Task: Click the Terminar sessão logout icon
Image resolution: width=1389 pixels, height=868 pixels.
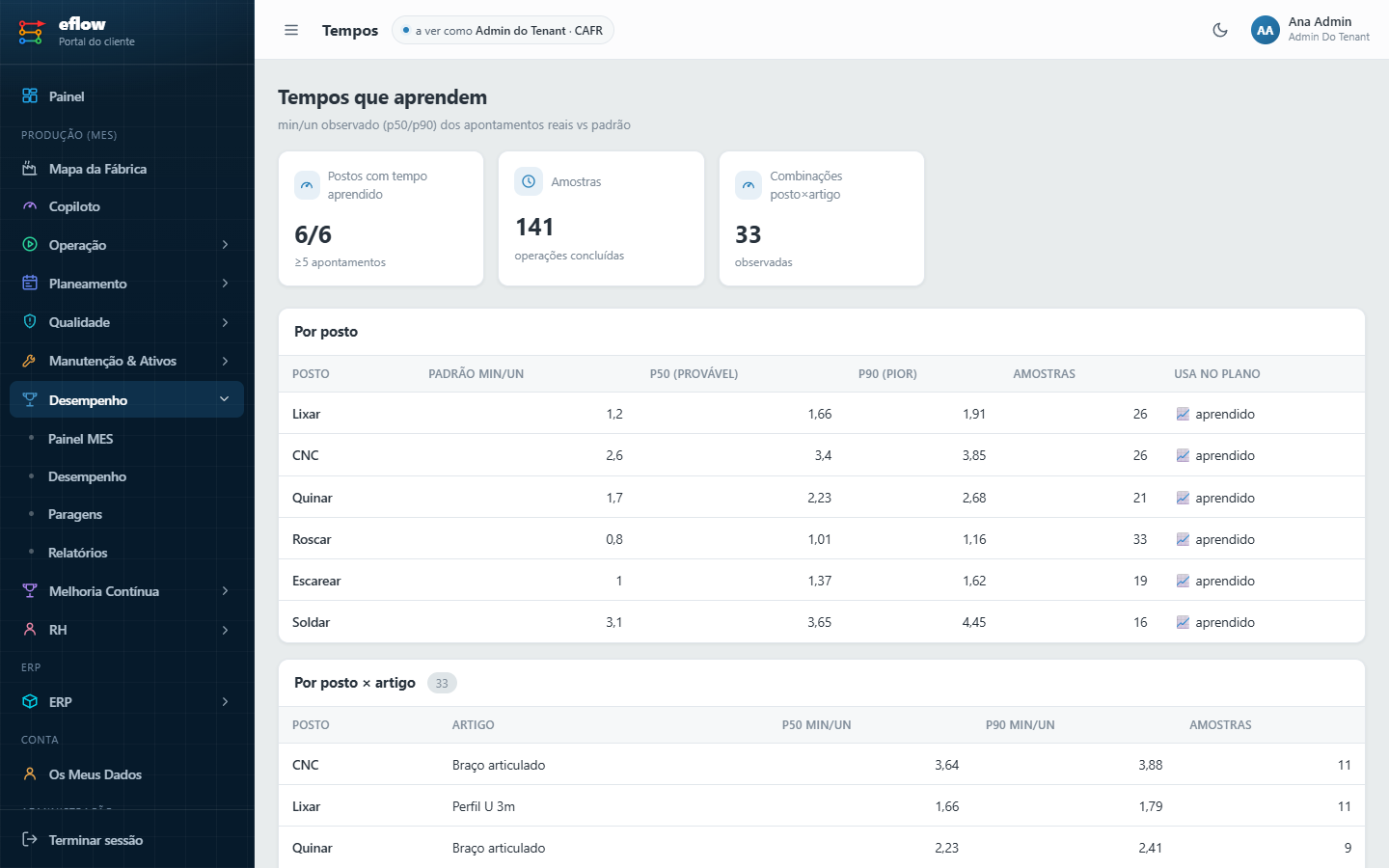Action: 30,840
